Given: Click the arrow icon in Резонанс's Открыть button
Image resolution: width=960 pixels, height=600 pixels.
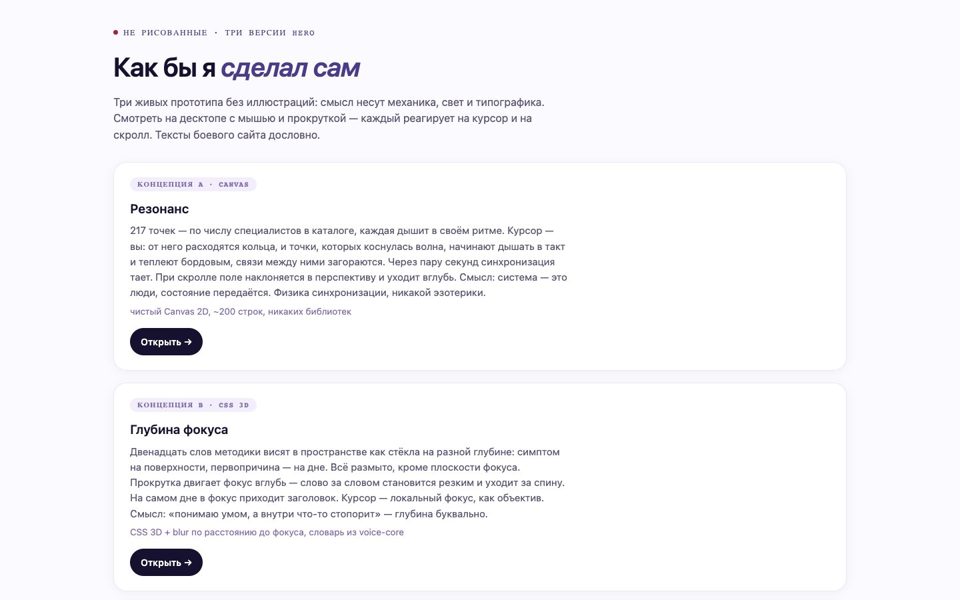Looking at the screenshot, I should point(188,342).
